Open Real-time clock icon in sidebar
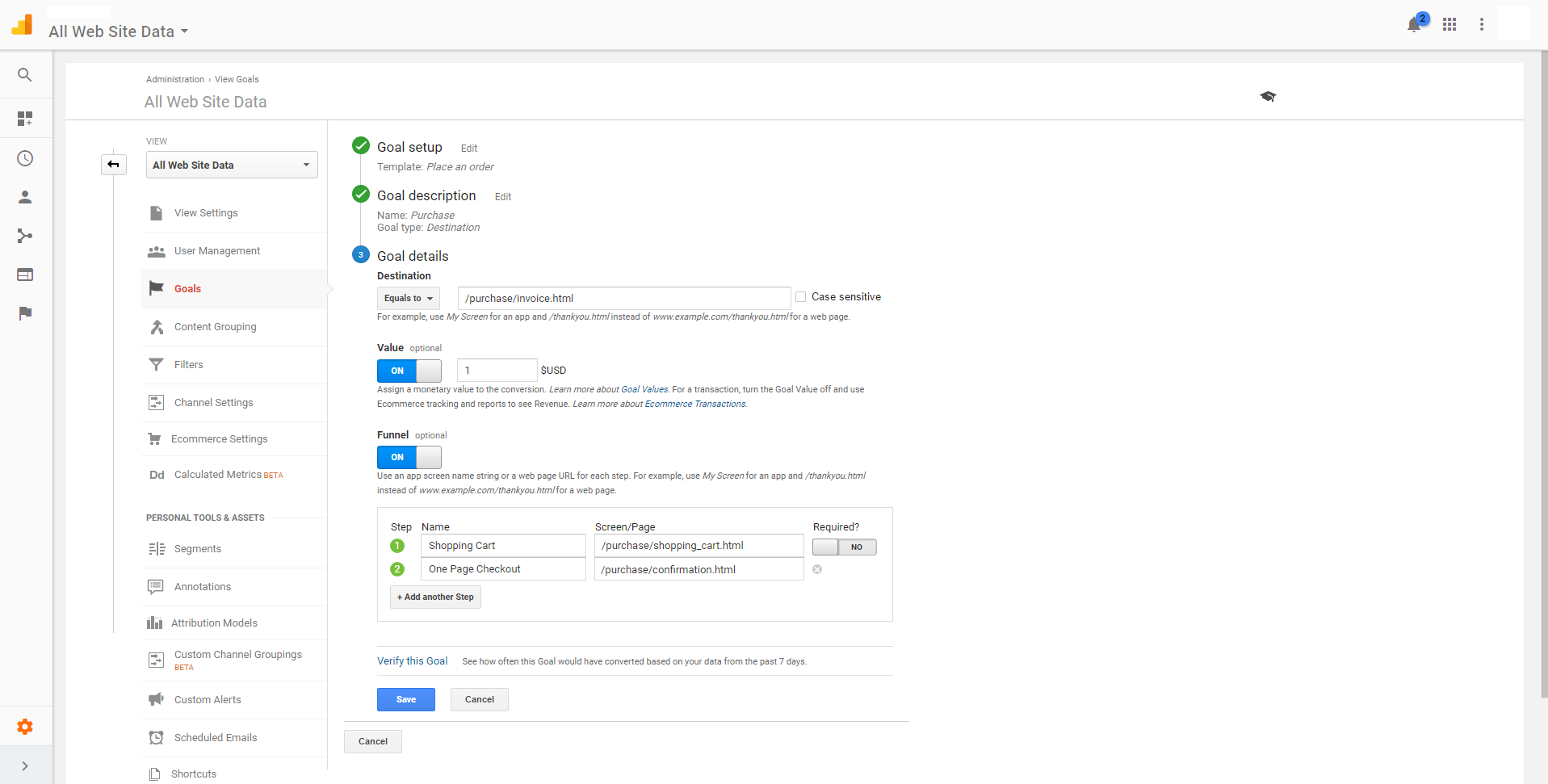The image size is (1548, 784). pyautogui.click(x=25, y=158)
